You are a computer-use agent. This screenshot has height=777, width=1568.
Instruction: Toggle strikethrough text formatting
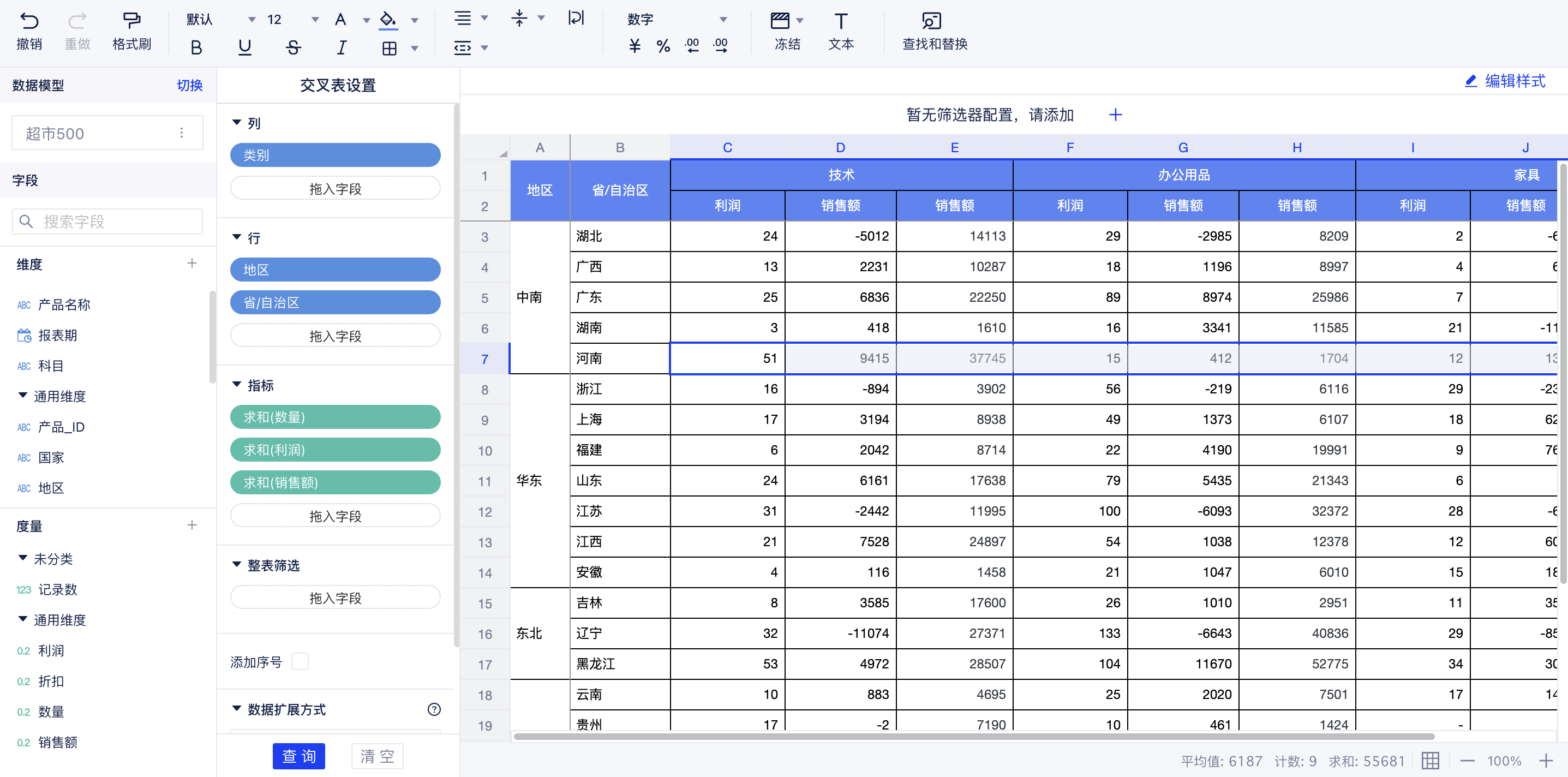coord(293,47)
